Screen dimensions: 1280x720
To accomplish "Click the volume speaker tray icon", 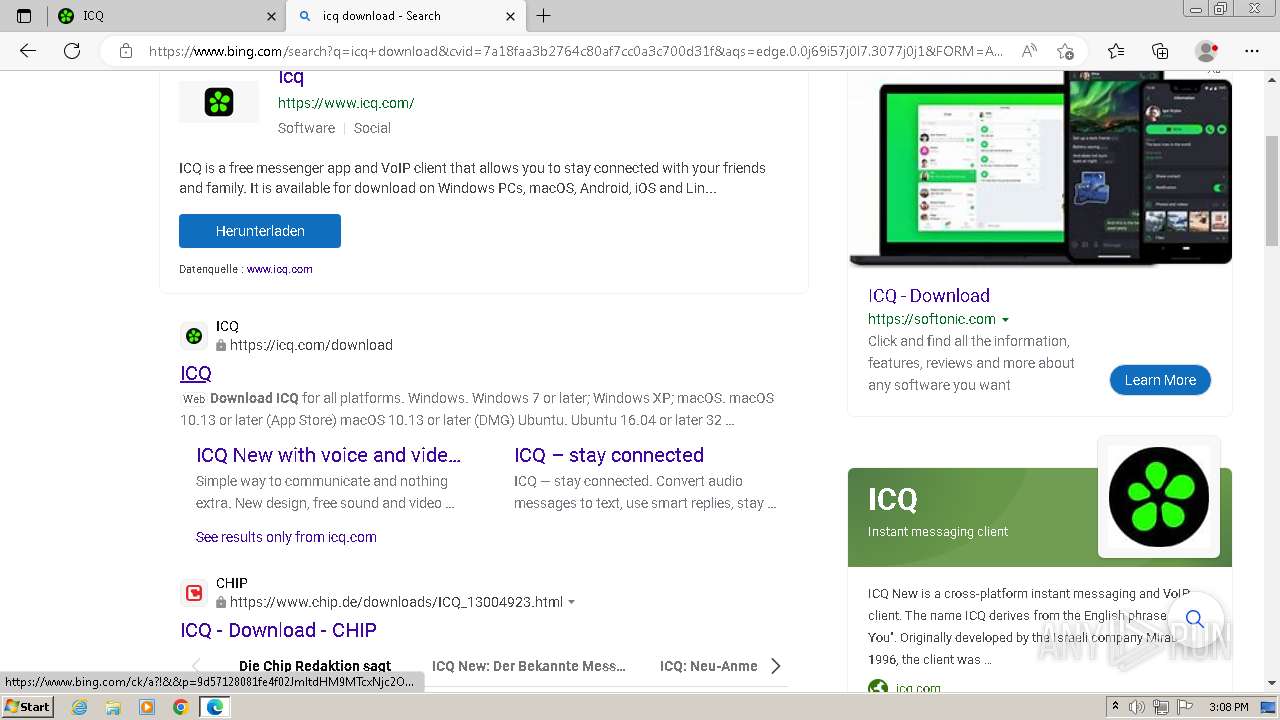I will (x=1137, y=707).
